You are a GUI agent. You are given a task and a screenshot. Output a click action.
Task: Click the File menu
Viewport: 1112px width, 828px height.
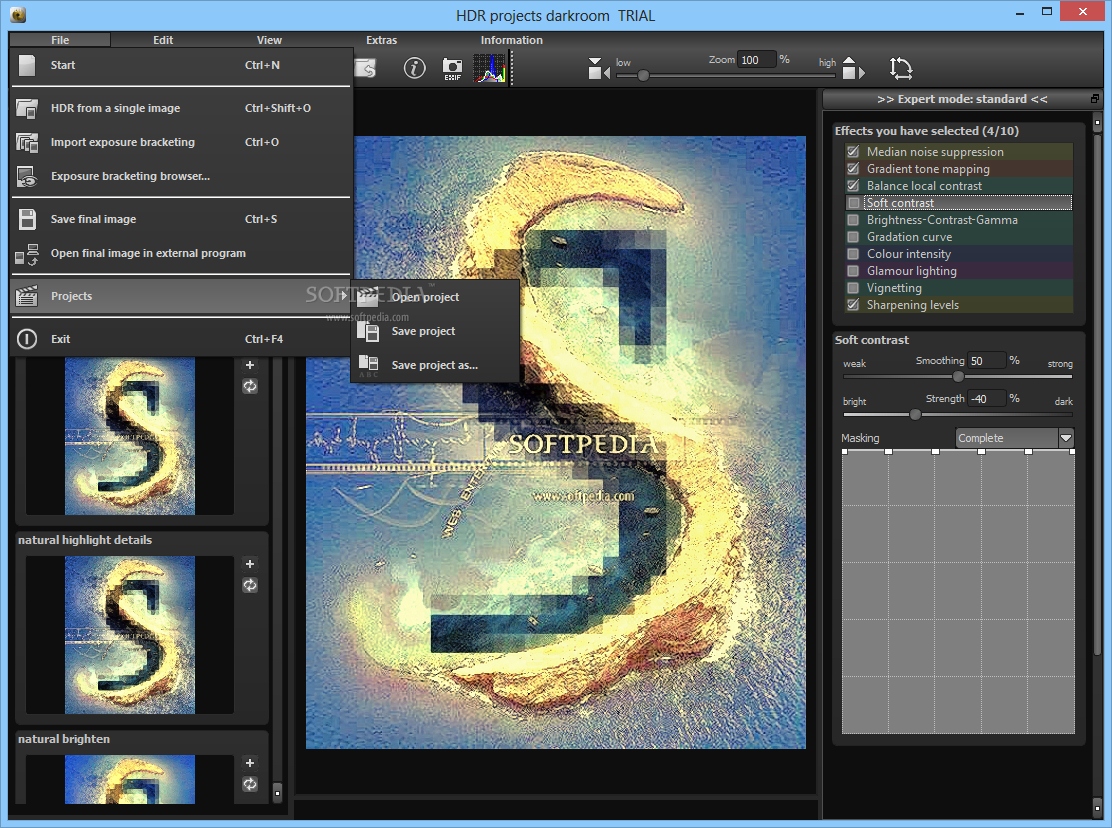tap(60, 40)
